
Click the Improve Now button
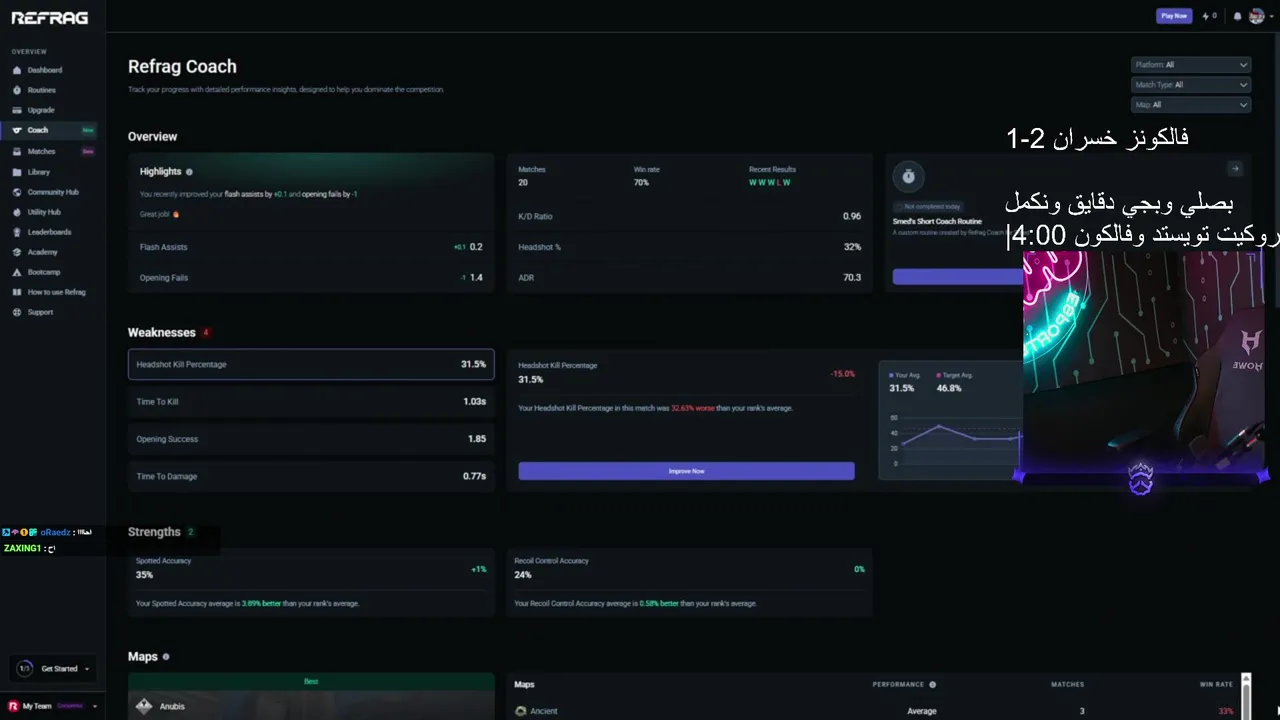tap(686, 471)
